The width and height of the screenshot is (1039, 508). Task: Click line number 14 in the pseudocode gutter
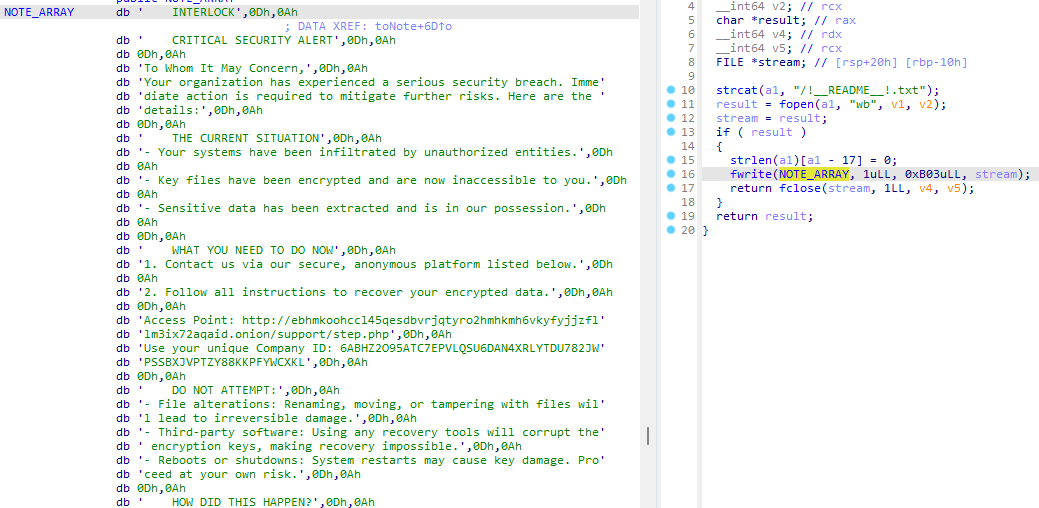[687, 146]
